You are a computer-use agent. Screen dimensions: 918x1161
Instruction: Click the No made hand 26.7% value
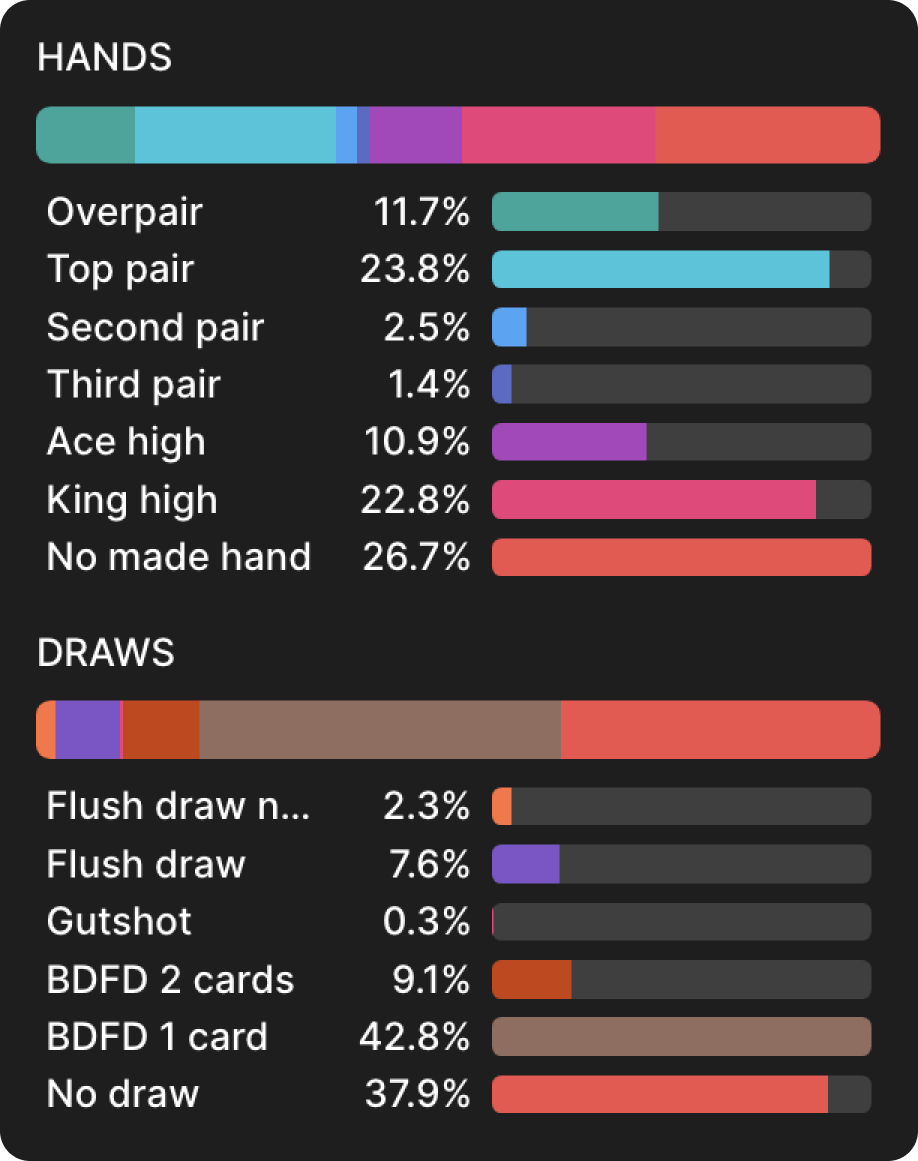pos(415,557)
